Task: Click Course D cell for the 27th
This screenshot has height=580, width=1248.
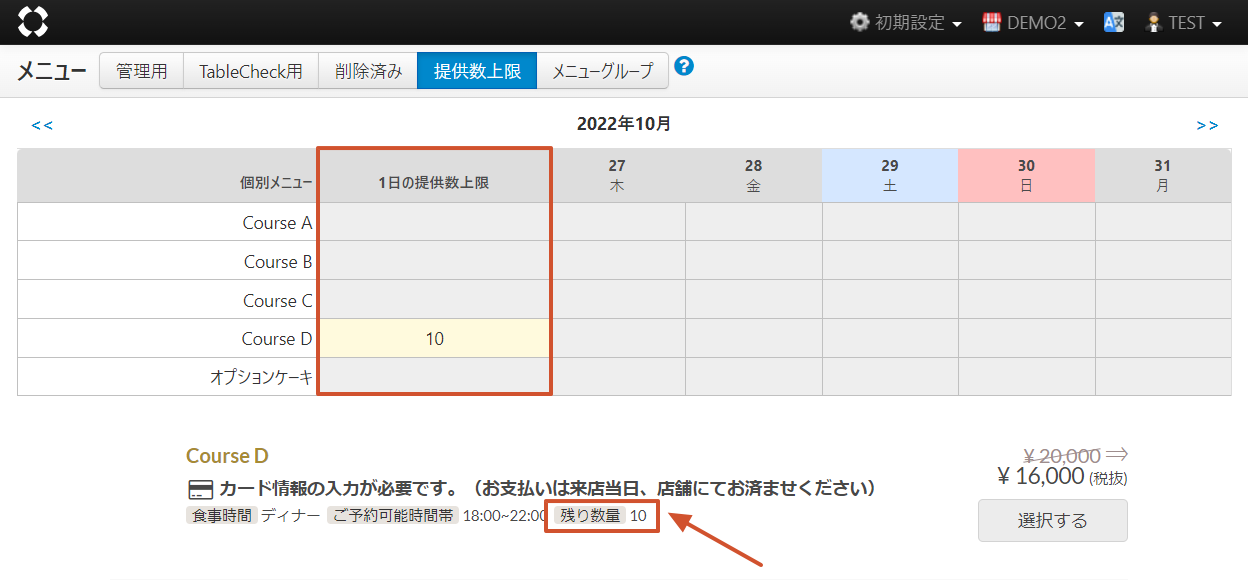Action: (x=617, y=339)
